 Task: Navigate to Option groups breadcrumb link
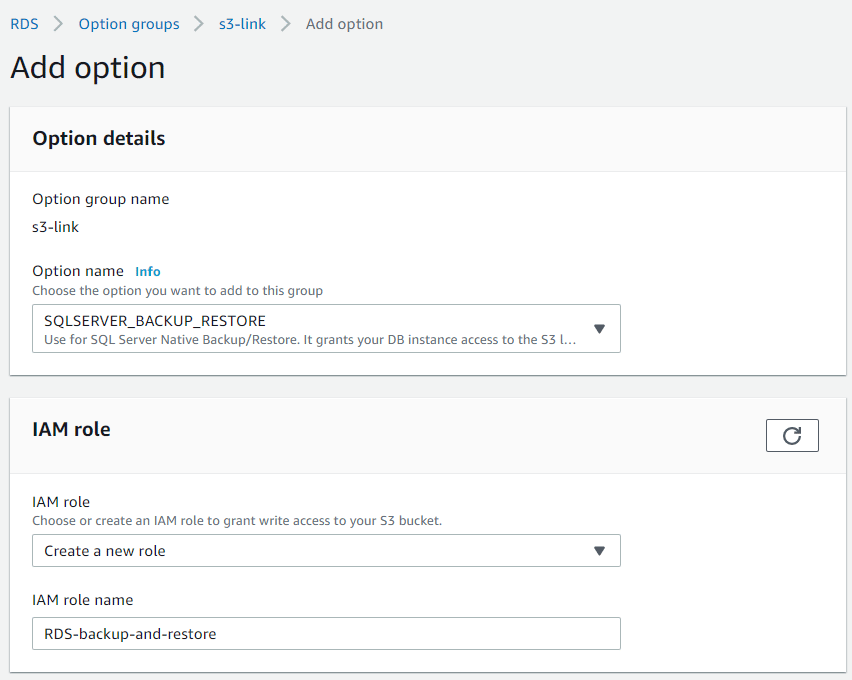129,24
